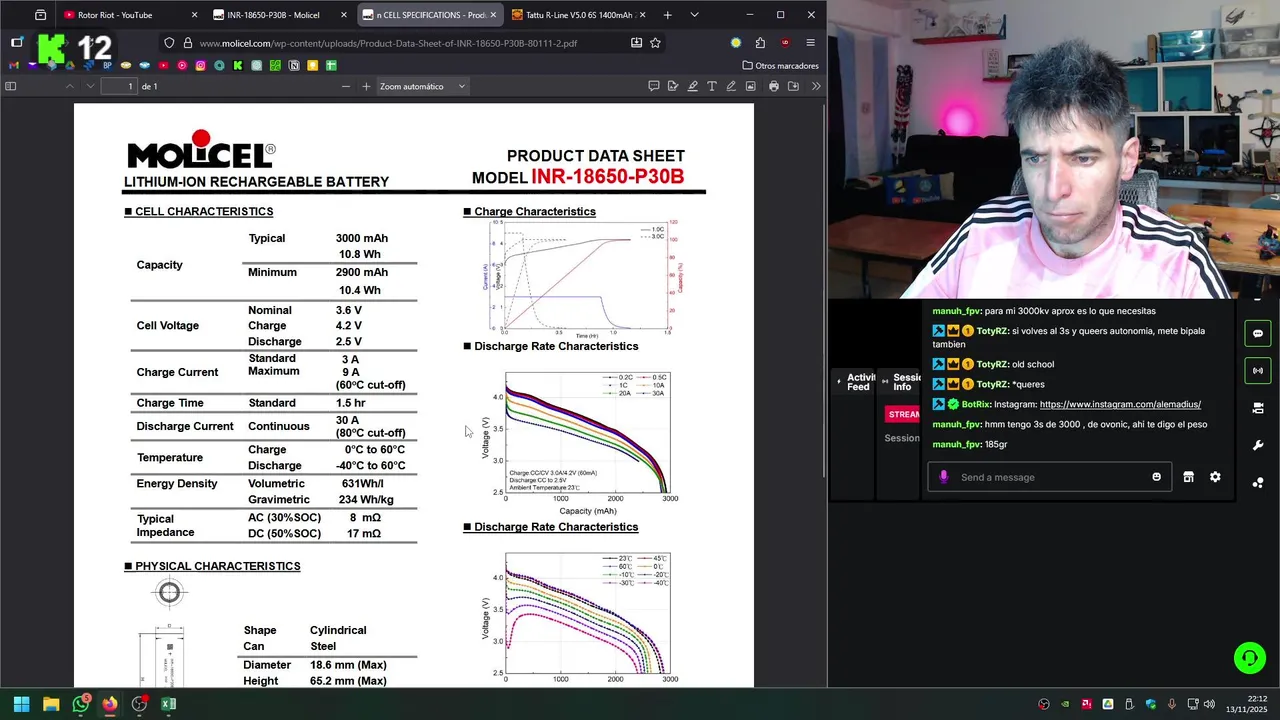The image size is (1280, 720).
Task: Toggle the chat panel button
Action: point(1258,333)
